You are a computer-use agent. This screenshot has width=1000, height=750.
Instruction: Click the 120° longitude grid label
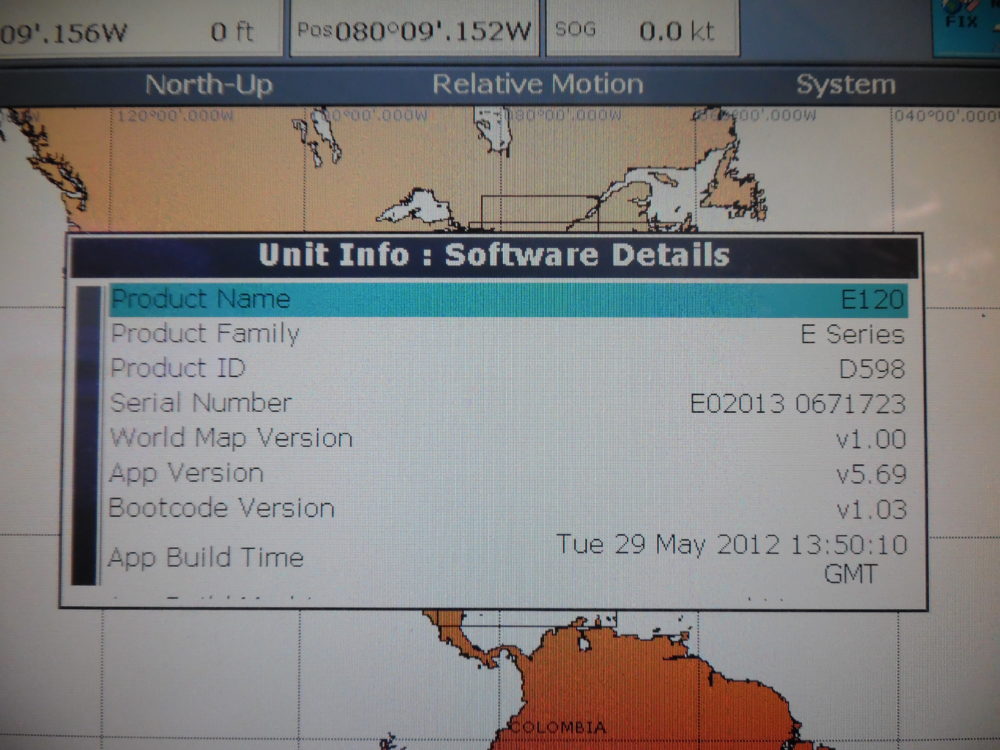click(174, 116)
